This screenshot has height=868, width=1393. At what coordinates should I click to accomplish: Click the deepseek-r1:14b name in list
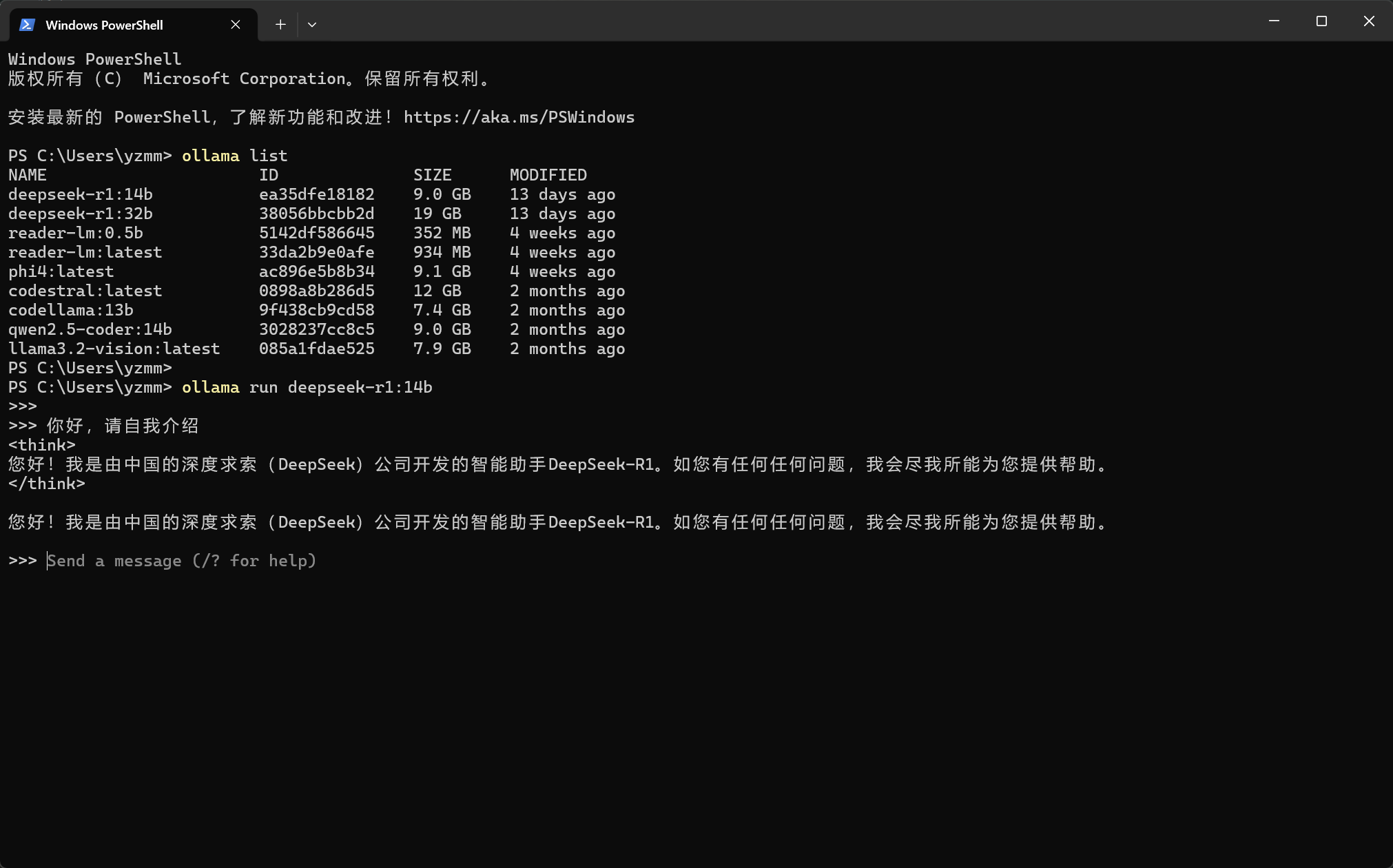click(x=81, y=194)
